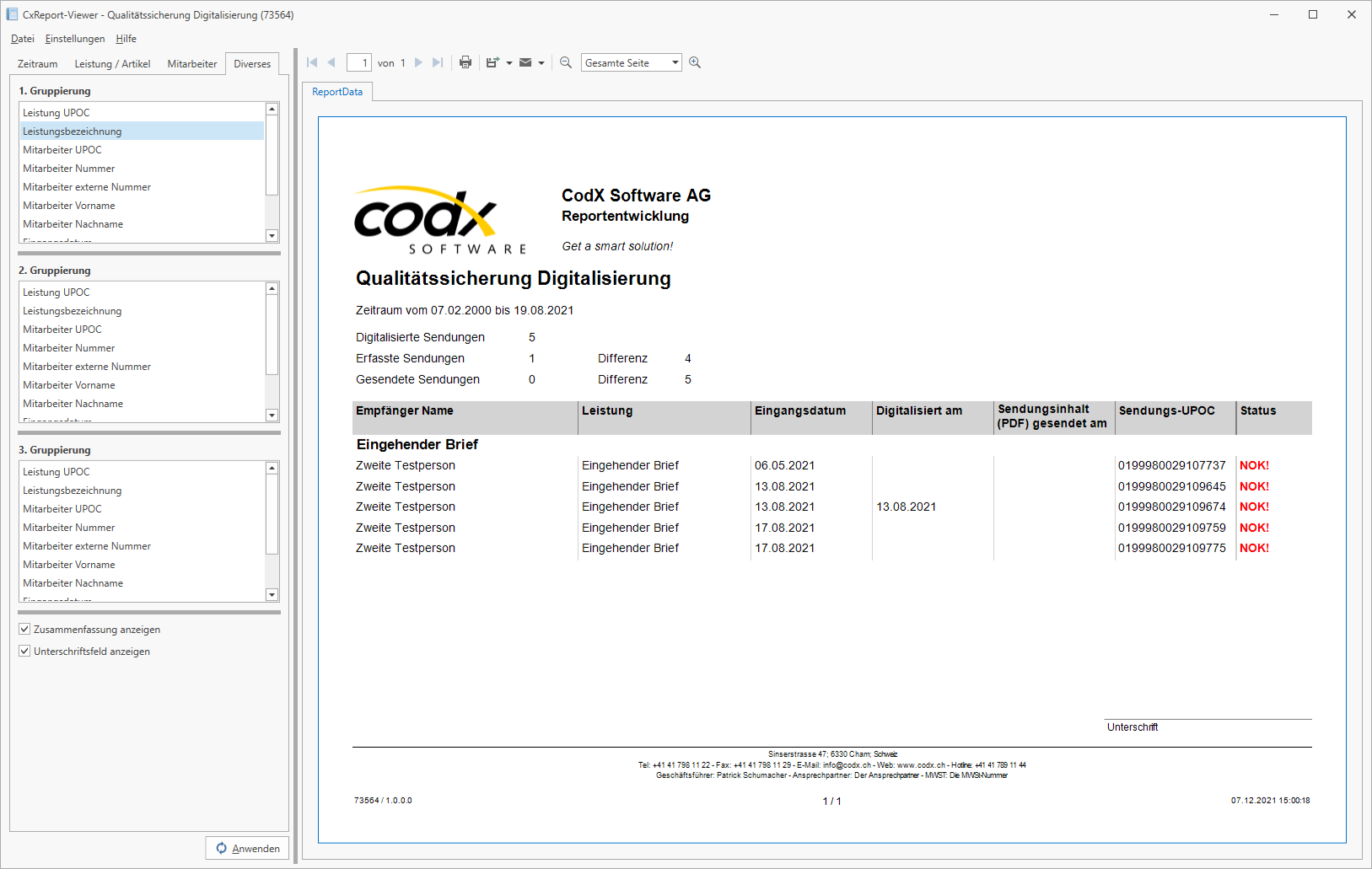Select Leistungsbezeichnung in 1. Gruppierung
The image size is (1372, 869).
pyautogui.click(x=142, y=131)
